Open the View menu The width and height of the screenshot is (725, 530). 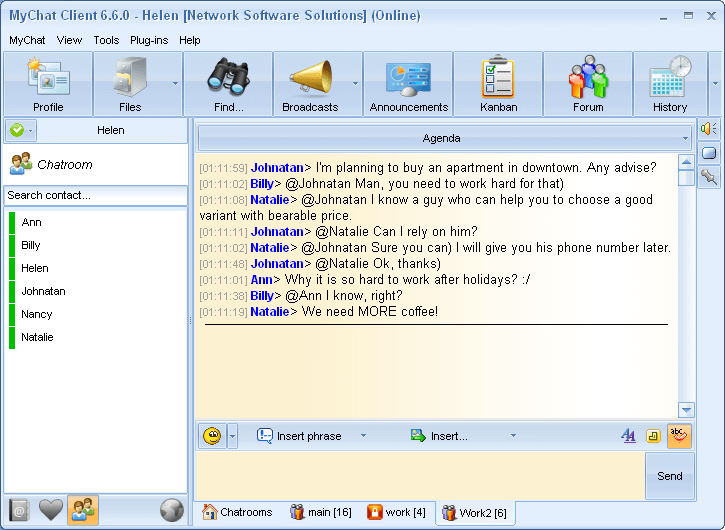point(69,40)
